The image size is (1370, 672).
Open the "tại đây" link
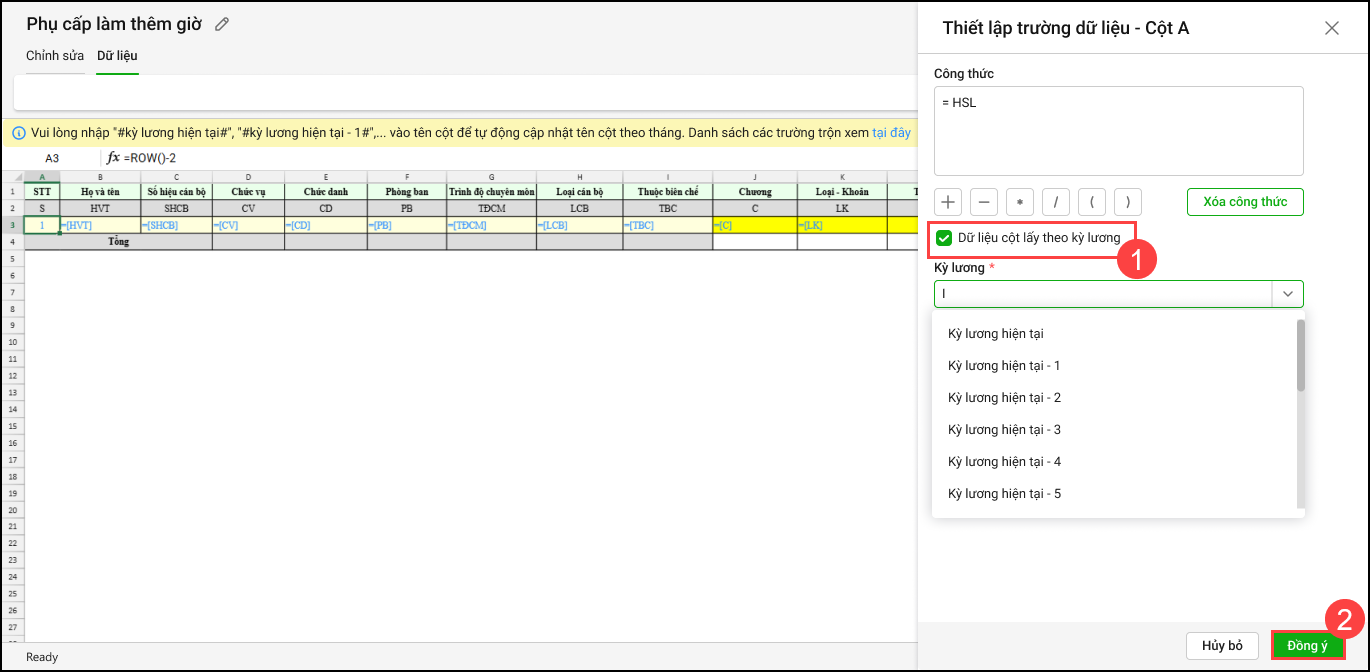point(891,132)
